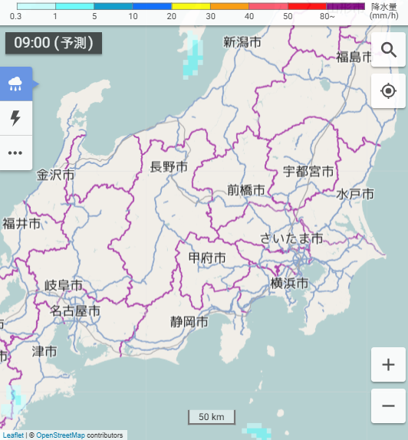Zoom in with the plus button

(388, 364)
